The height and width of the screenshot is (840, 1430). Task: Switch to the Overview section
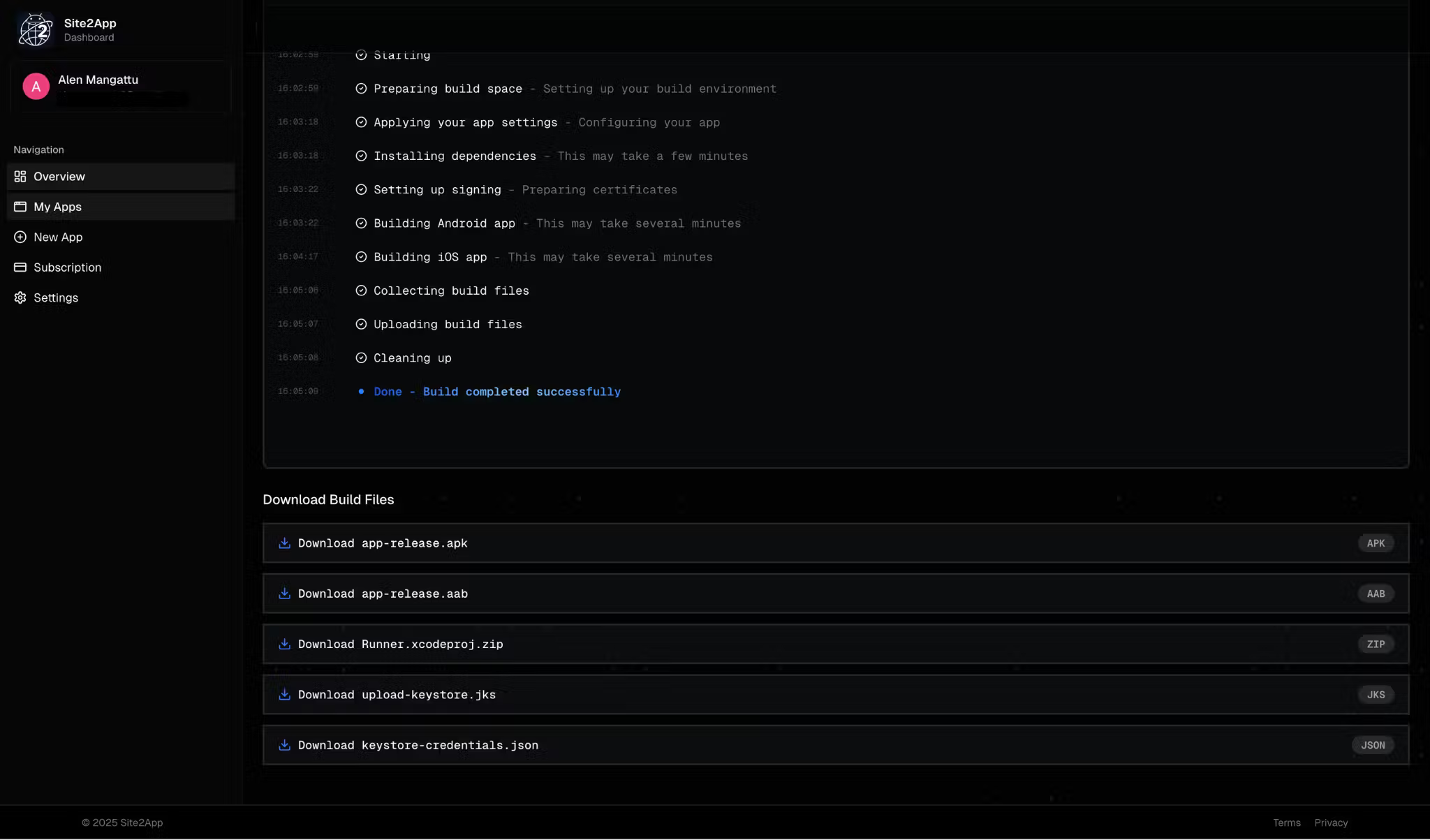(x=59, y=177)
